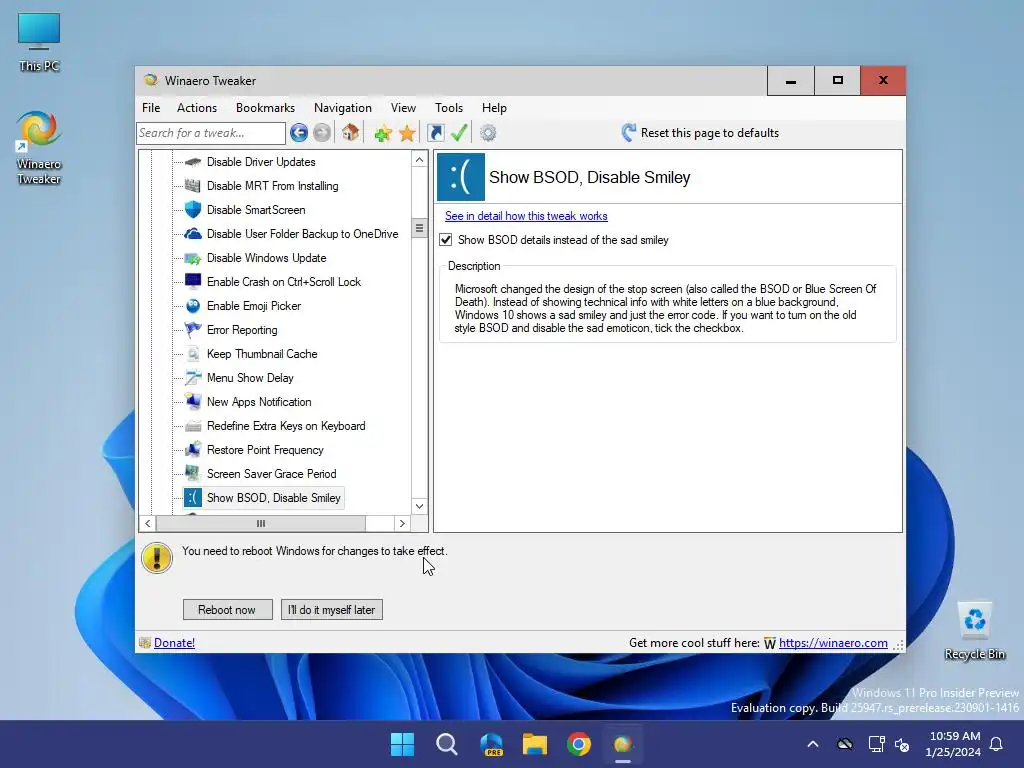Open the View menu
The height and width of the screenshot is (768, 1024).
(x=403, y=108)
